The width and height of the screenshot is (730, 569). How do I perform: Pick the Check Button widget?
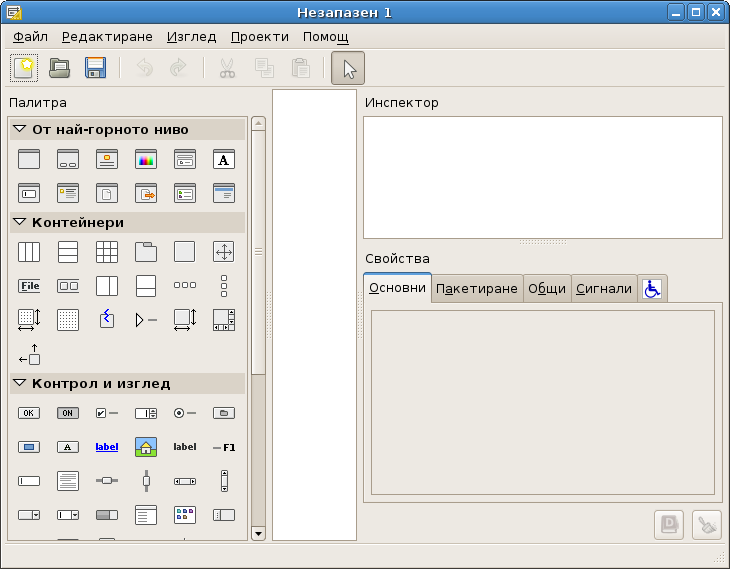107,413
